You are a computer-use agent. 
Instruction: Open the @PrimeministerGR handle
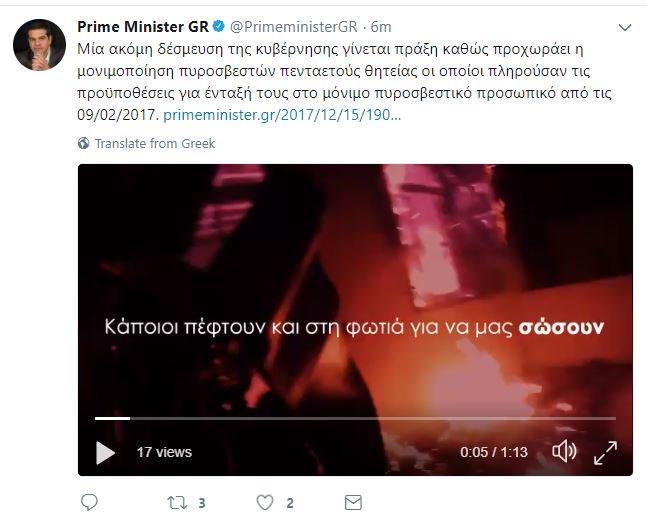[x=293, y=27]
